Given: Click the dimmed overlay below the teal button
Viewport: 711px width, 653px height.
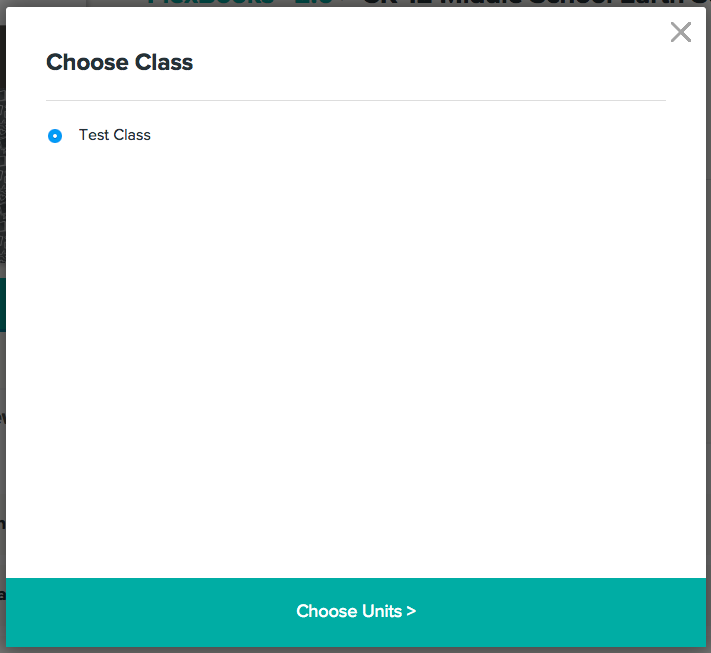Looking at the screenshot, I should coord(355,650).
